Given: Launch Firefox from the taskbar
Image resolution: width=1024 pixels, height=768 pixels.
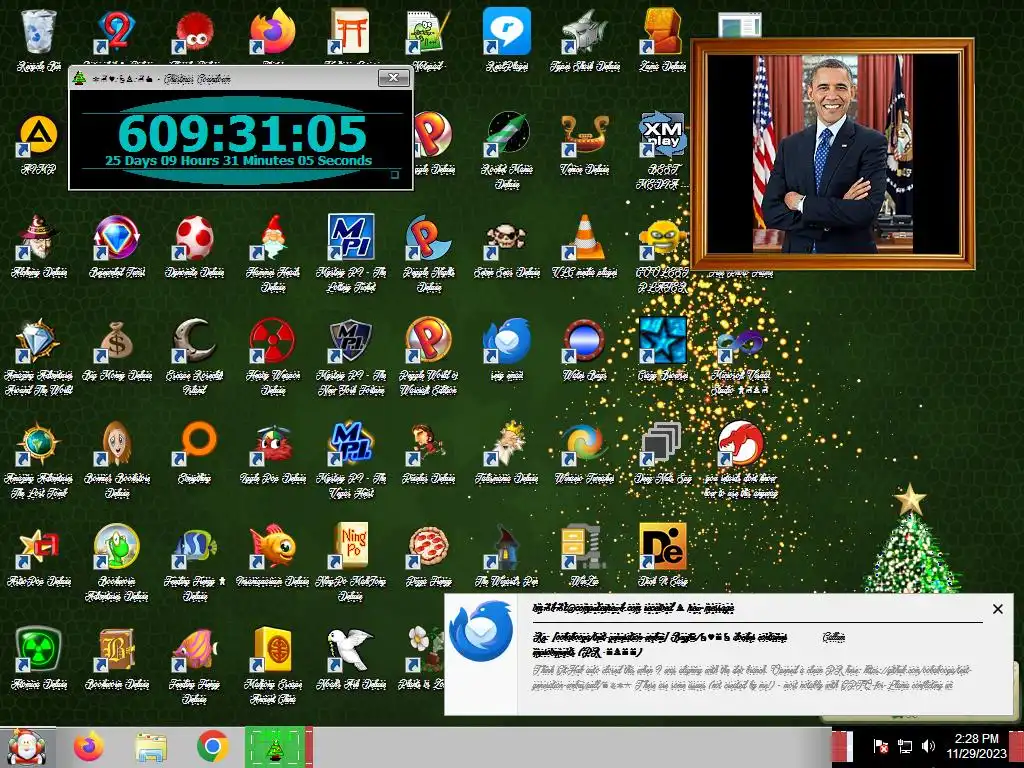Looking at the screenshot, I should [x=89, y=748].
